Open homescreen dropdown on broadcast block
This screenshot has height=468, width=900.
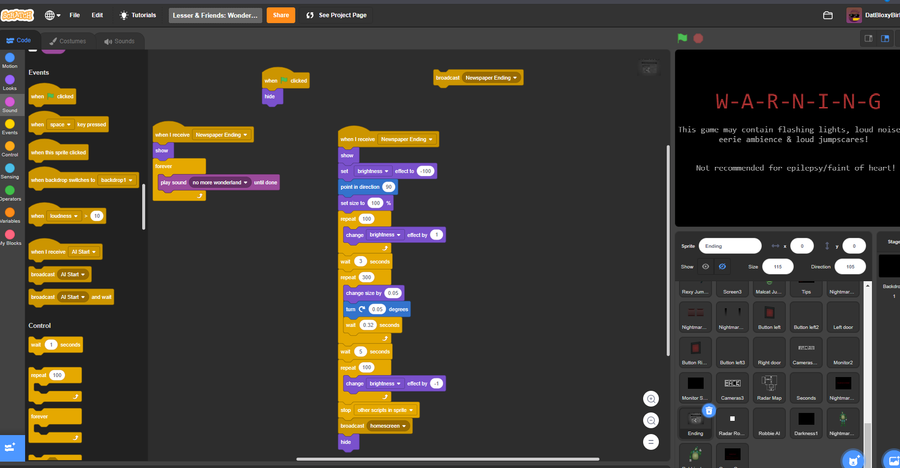388,426
